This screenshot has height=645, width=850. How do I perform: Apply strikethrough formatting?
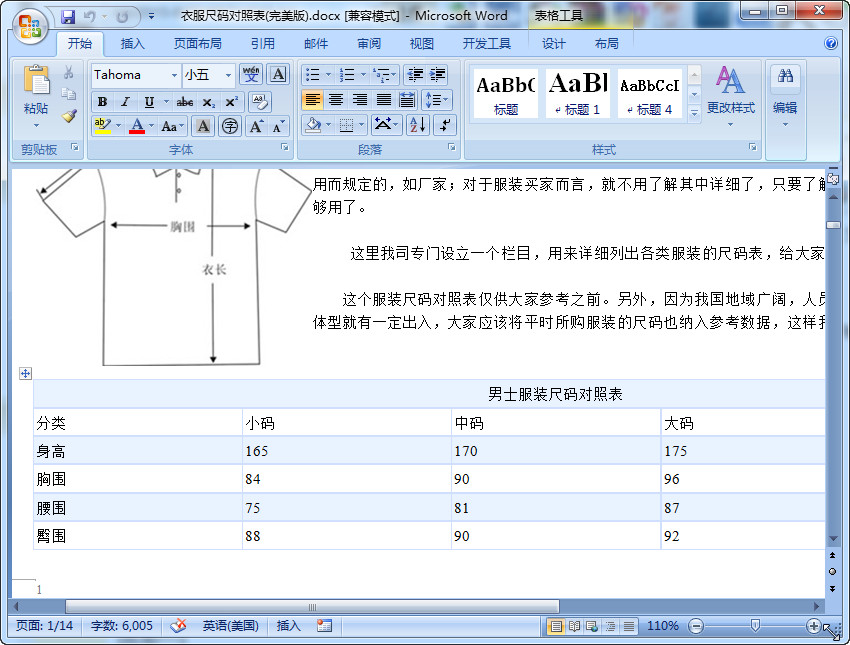(x=185, y=101)
